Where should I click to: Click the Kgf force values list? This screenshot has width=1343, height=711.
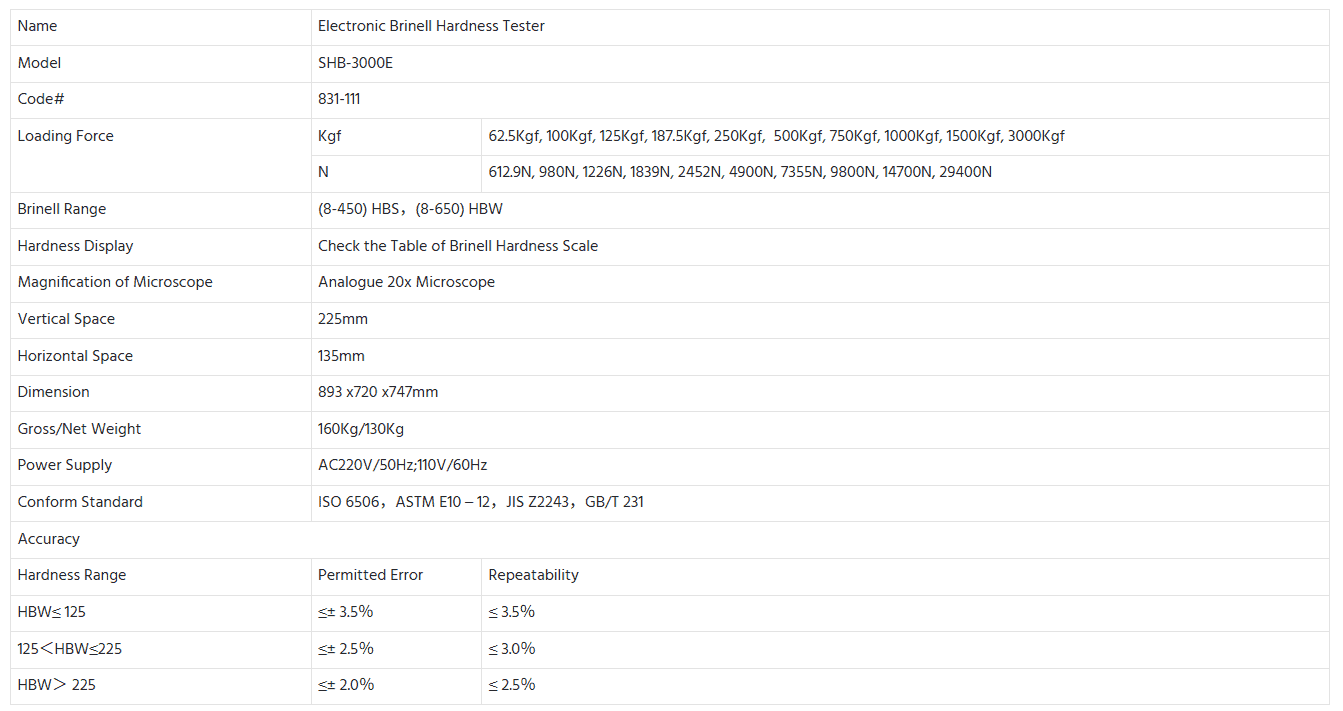pos(776,136)
